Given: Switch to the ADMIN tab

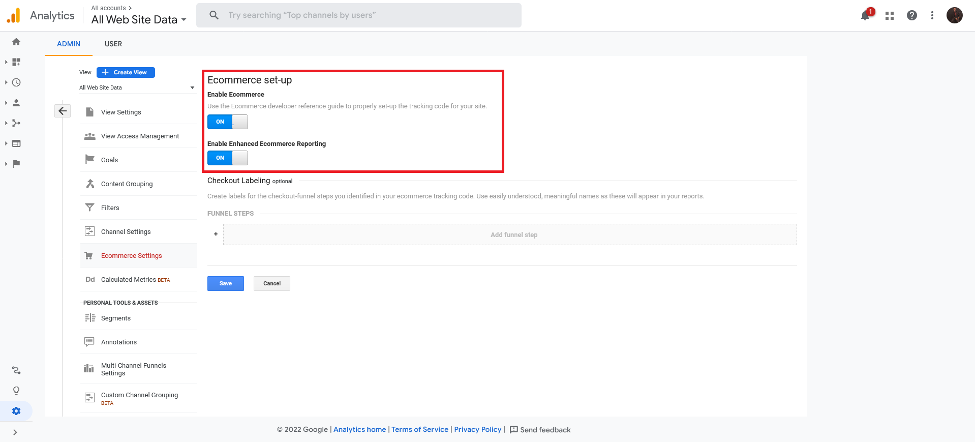Looking at the screenshot, I should (x=69, y=44).
